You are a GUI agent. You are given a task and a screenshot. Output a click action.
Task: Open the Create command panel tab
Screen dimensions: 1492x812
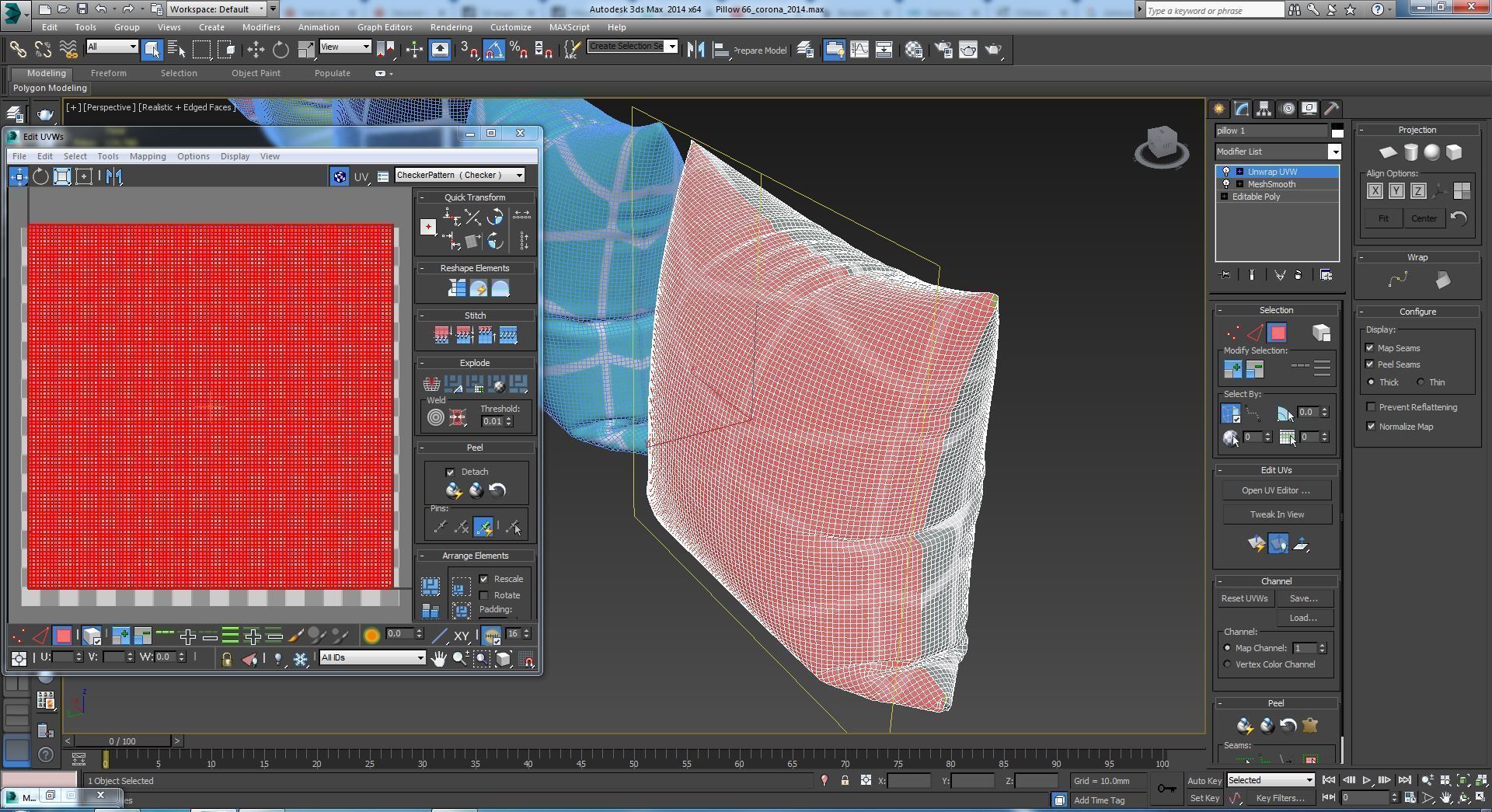(1219, 109)
